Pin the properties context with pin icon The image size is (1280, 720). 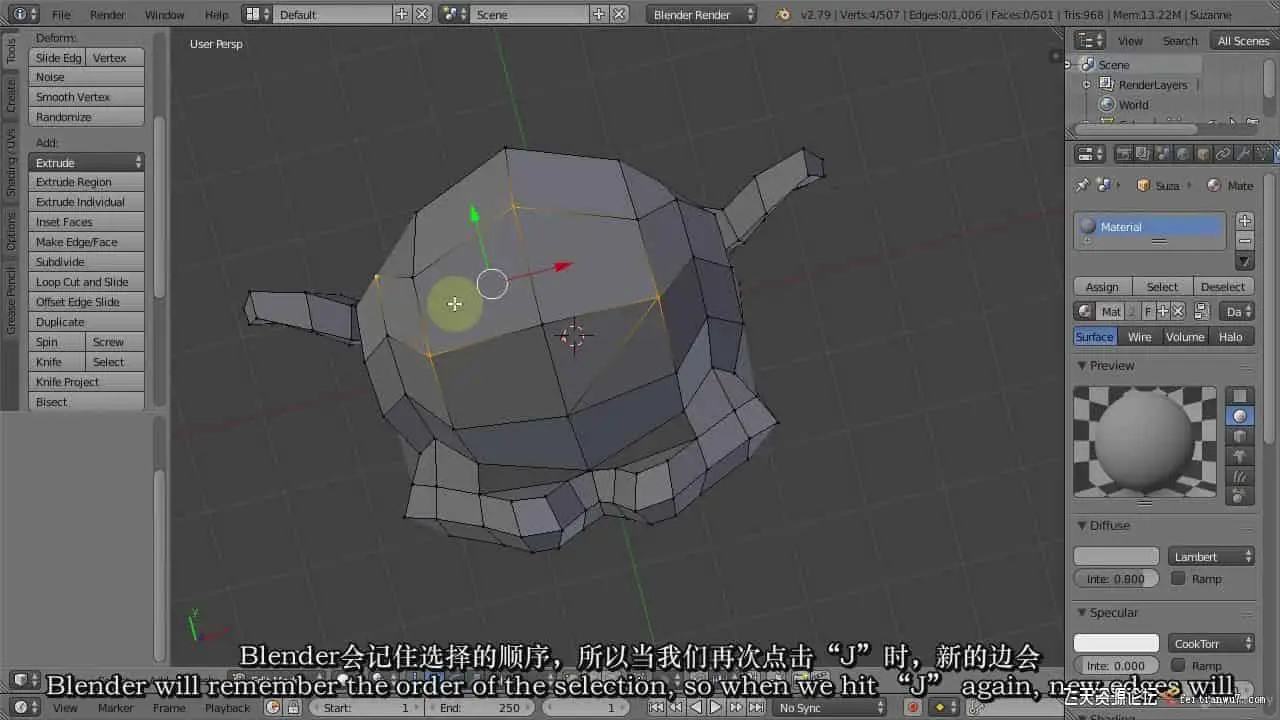(x=1082, y=185)
